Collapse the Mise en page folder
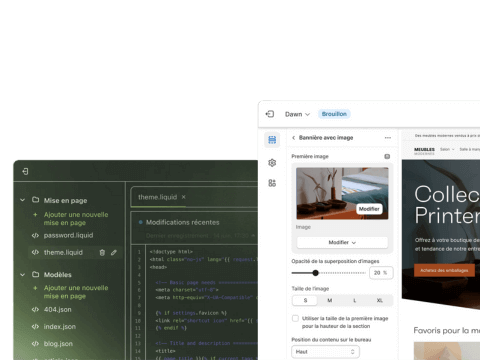 pos(22,200)
